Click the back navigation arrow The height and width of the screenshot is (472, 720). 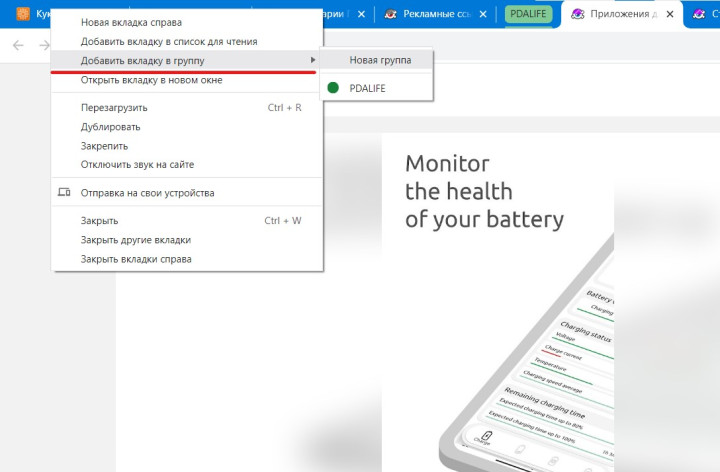[44, 45]
